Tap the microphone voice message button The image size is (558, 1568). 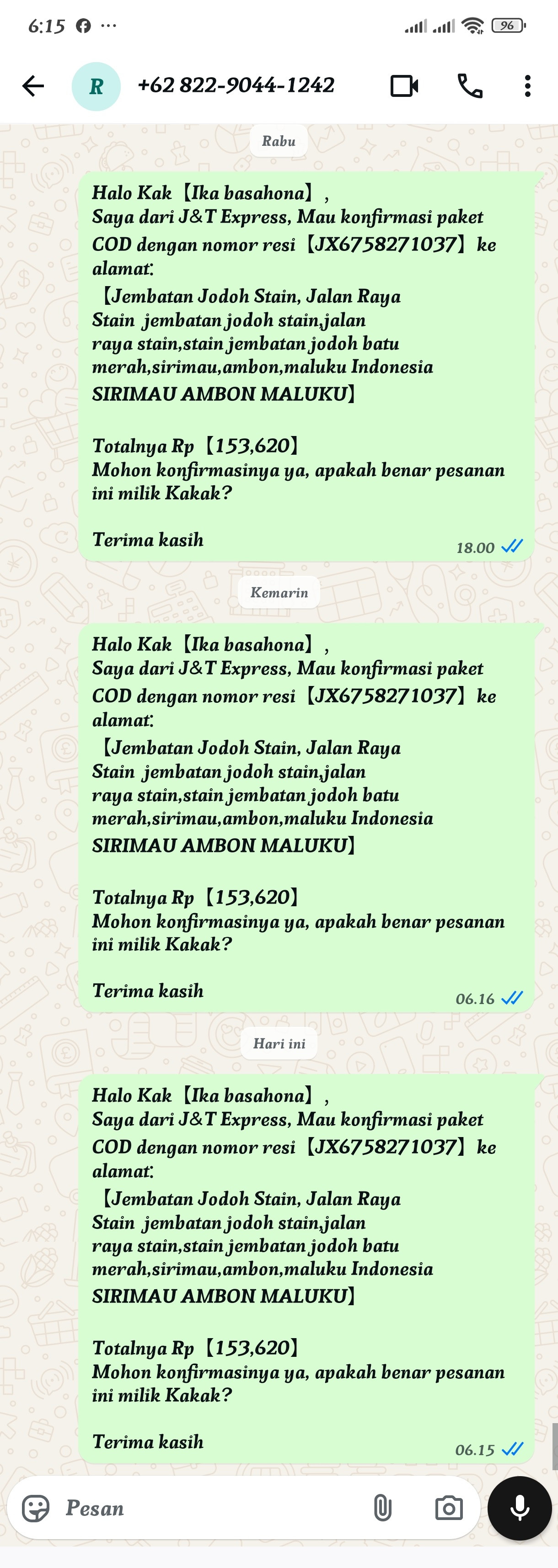click(x=520, y=1508)
